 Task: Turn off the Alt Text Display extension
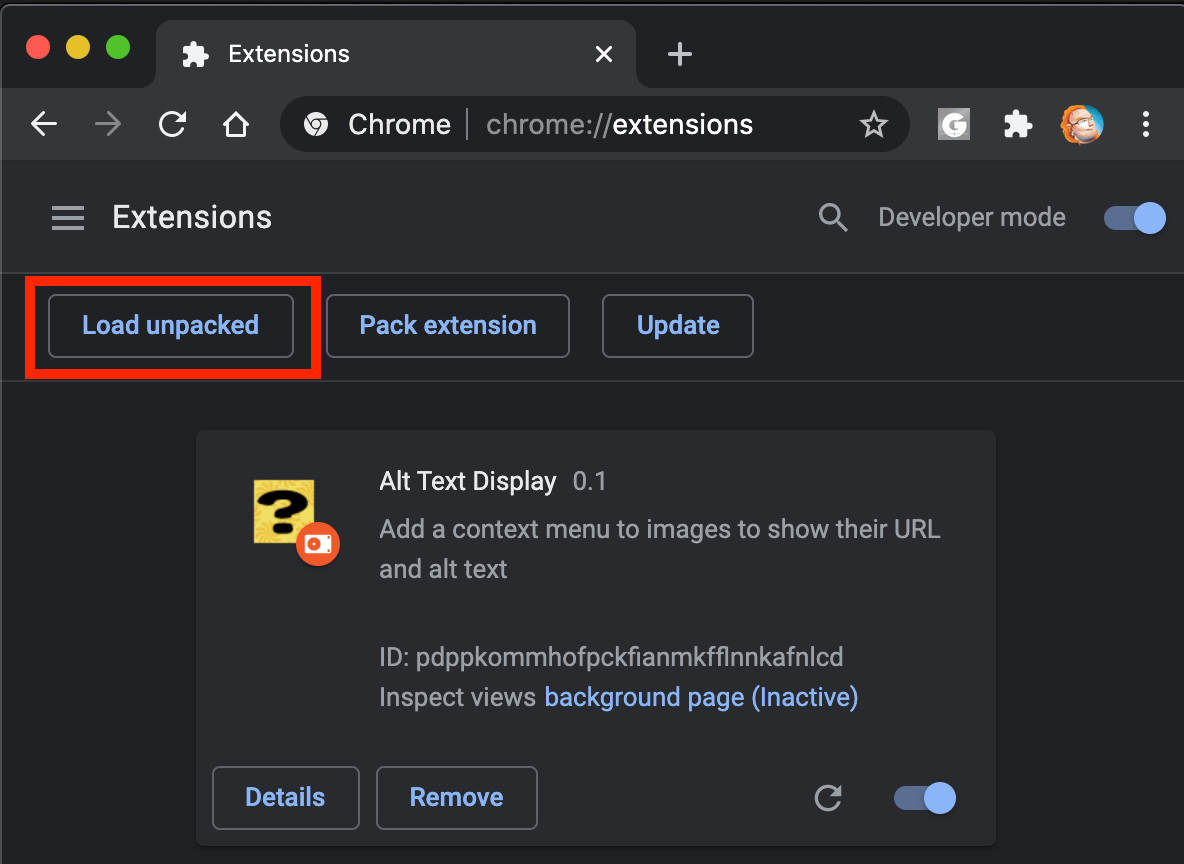pos(923,798)
